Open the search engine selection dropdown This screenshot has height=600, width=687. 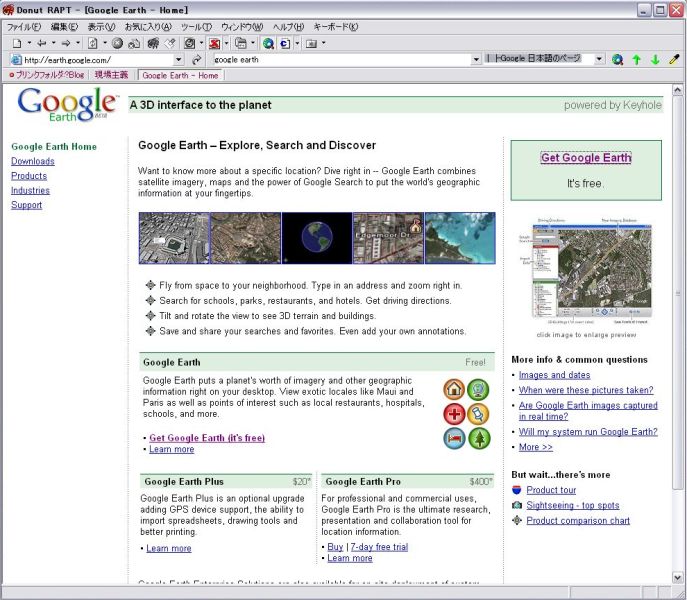(599, 59)
